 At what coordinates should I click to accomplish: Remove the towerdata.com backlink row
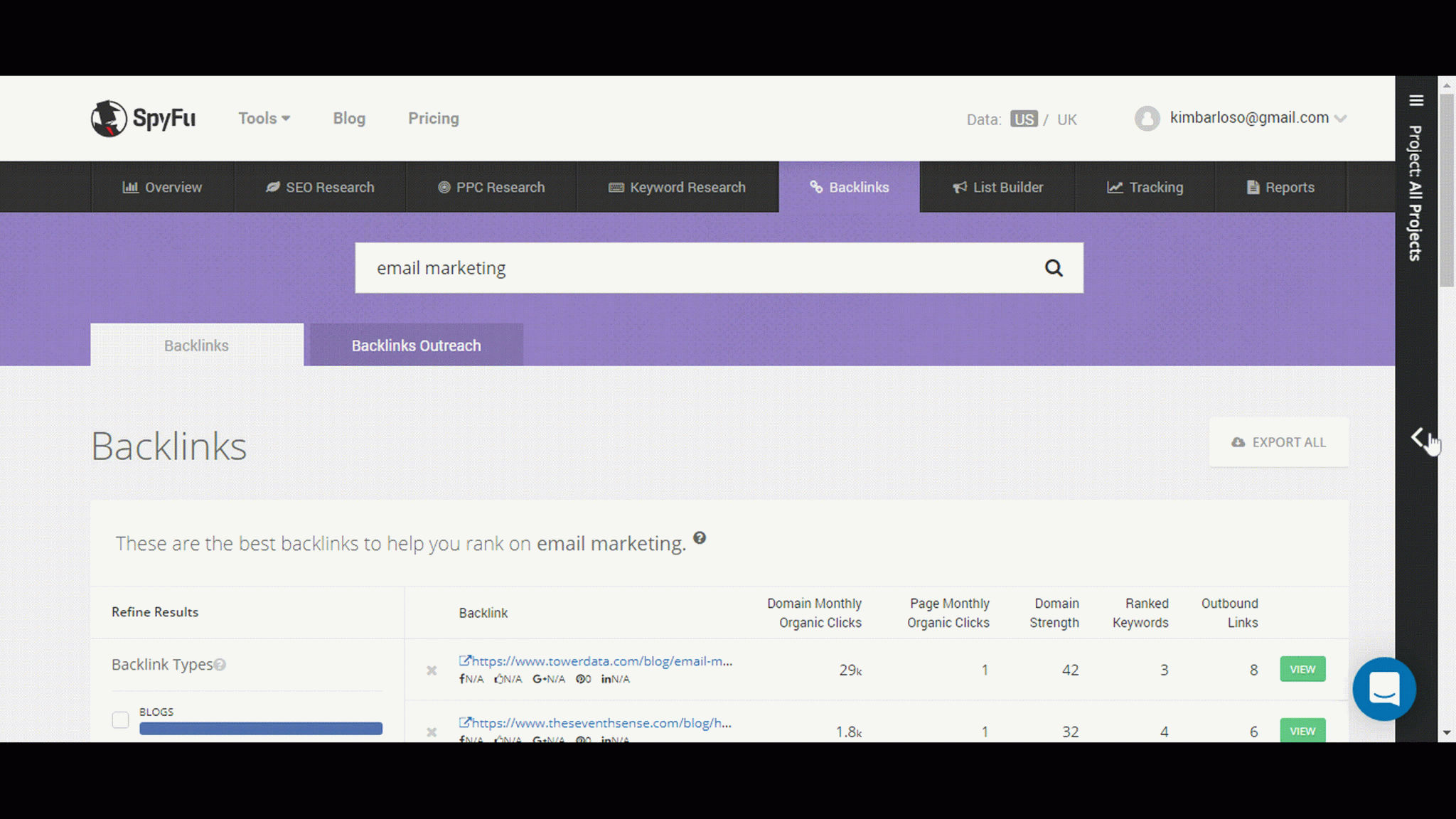[x=432, y=670]
